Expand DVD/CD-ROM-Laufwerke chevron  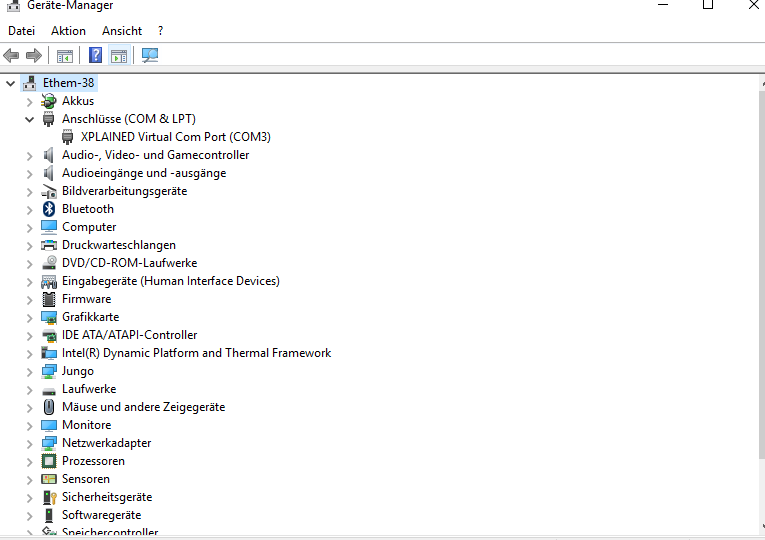(x=29, y=264)
